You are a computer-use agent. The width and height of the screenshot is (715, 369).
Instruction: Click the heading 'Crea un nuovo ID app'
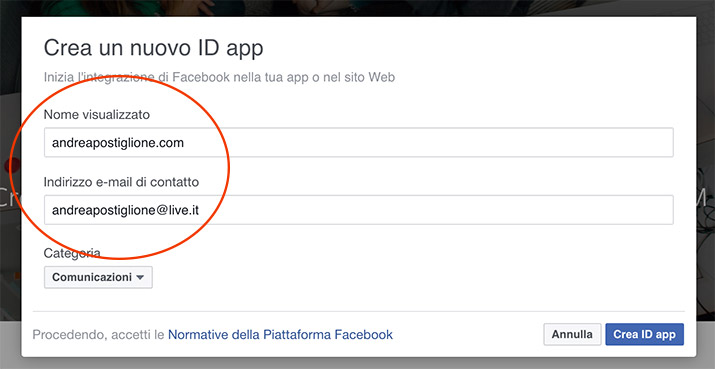[x=154, y=48]
